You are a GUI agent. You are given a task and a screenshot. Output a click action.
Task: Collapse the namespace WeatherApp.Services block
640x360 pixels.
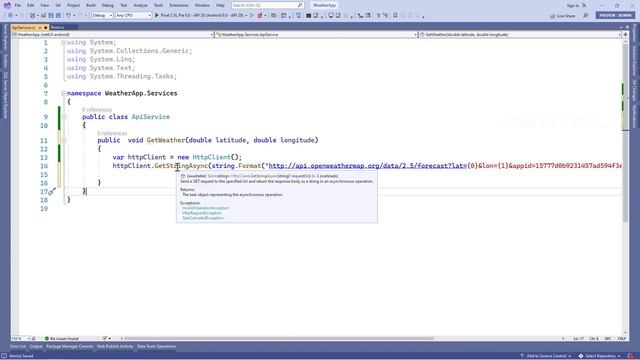pyautogui.click(x=64, y=93)
